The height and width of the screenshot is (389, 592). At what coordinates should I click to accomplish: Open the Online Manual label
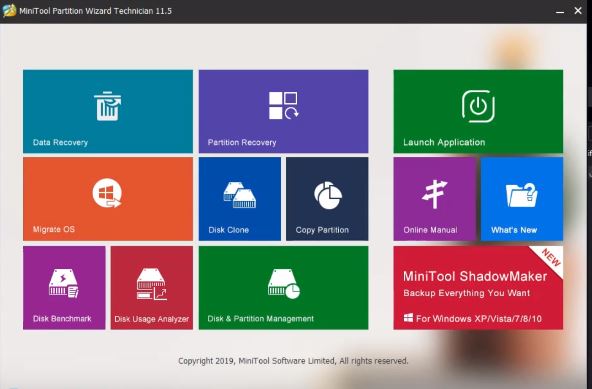(430, 230)
